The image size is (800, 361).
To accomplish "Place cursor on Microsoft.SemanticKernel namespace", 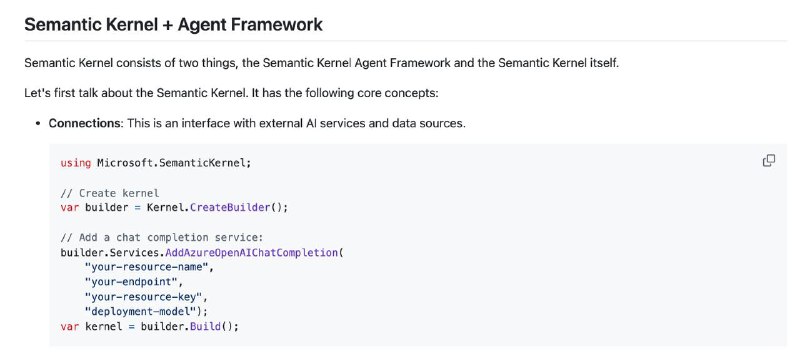I will 174,163.
